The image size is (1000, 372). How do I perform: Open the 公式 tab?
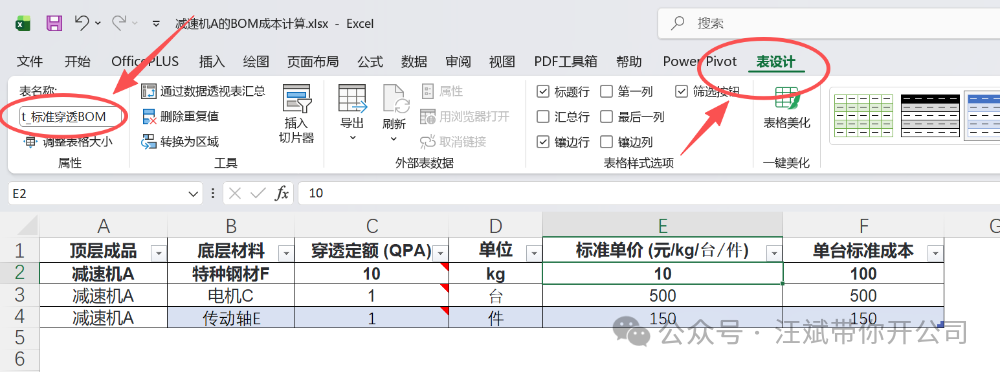(x=370, y=62)
